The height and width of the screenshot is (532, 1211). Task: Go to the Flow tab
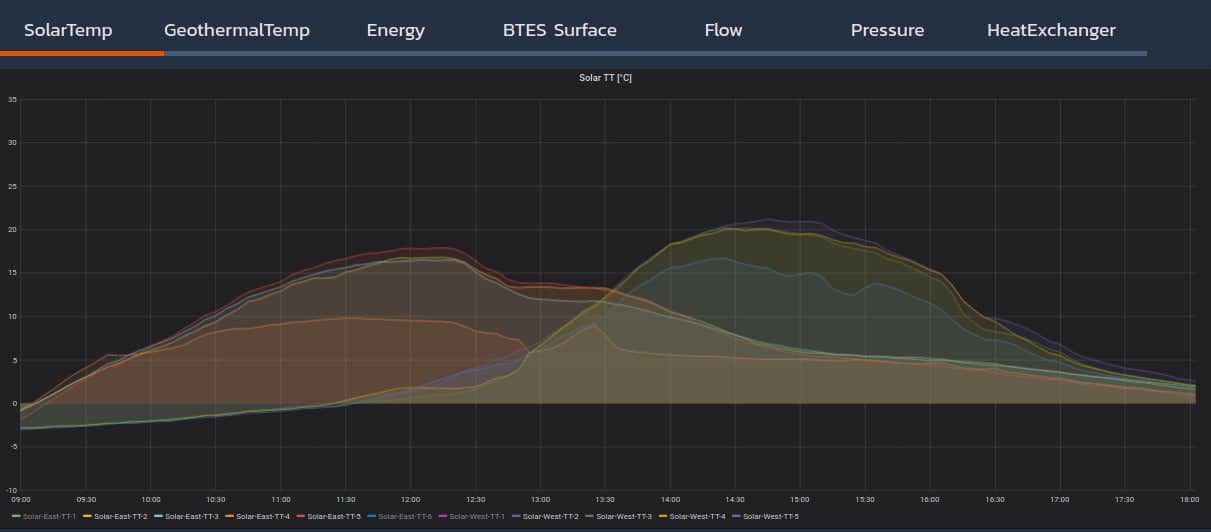click(x=723, y=30)
